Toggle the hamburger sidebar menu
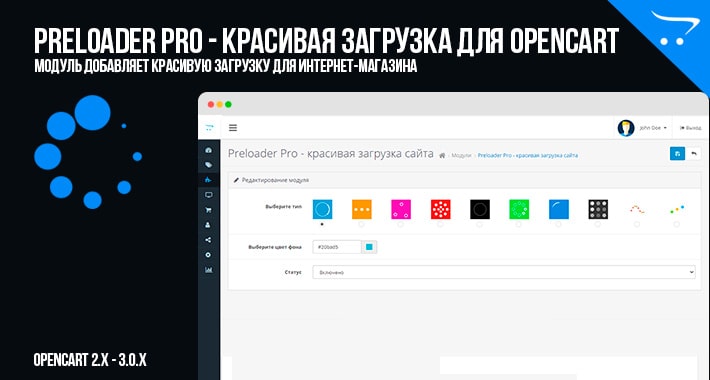710x380 pixels. [x=233, y=128]
